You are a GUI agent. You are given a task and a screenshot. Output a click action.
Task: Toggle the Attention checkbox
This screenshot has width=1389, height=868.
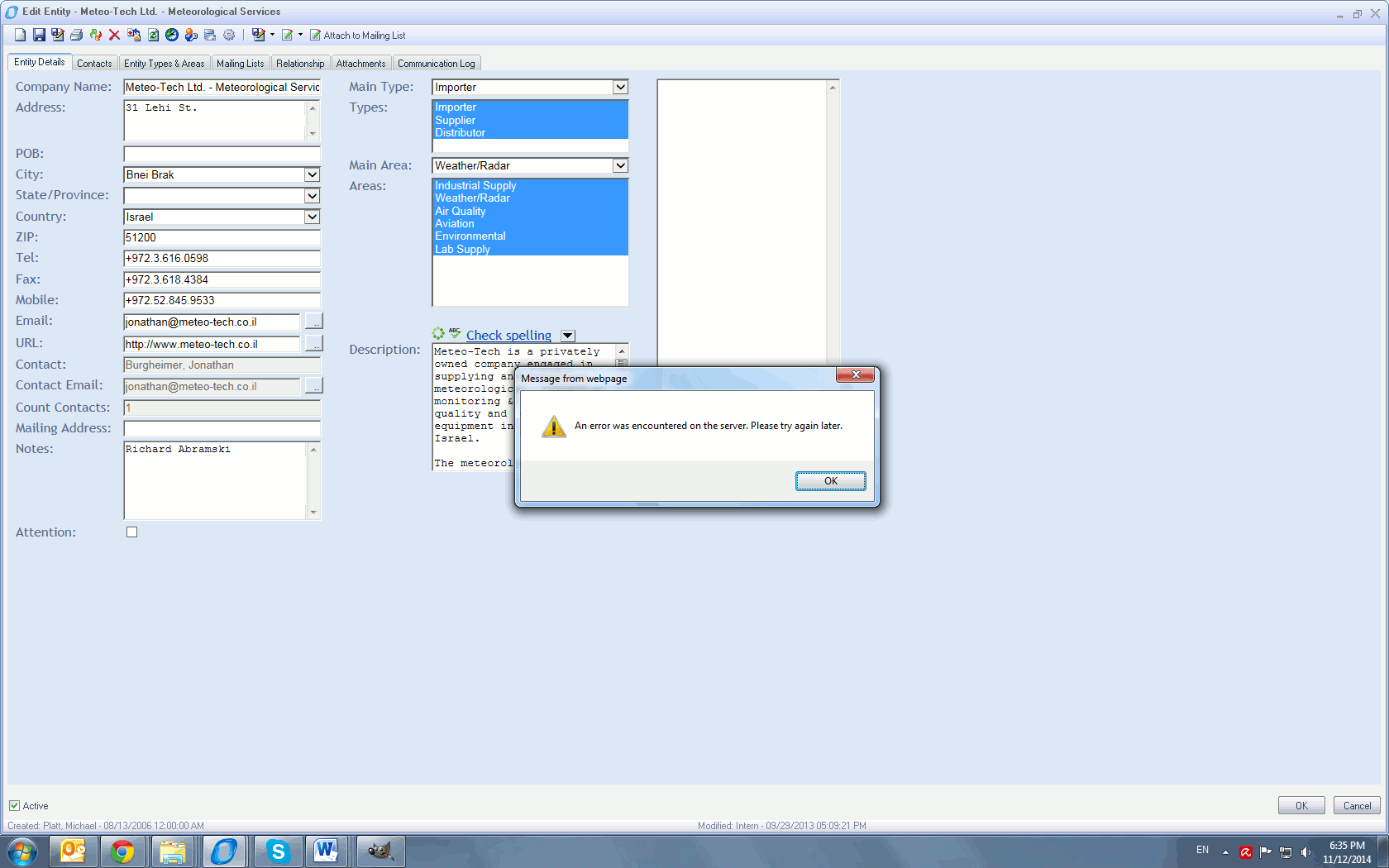(x=131, y=532)
